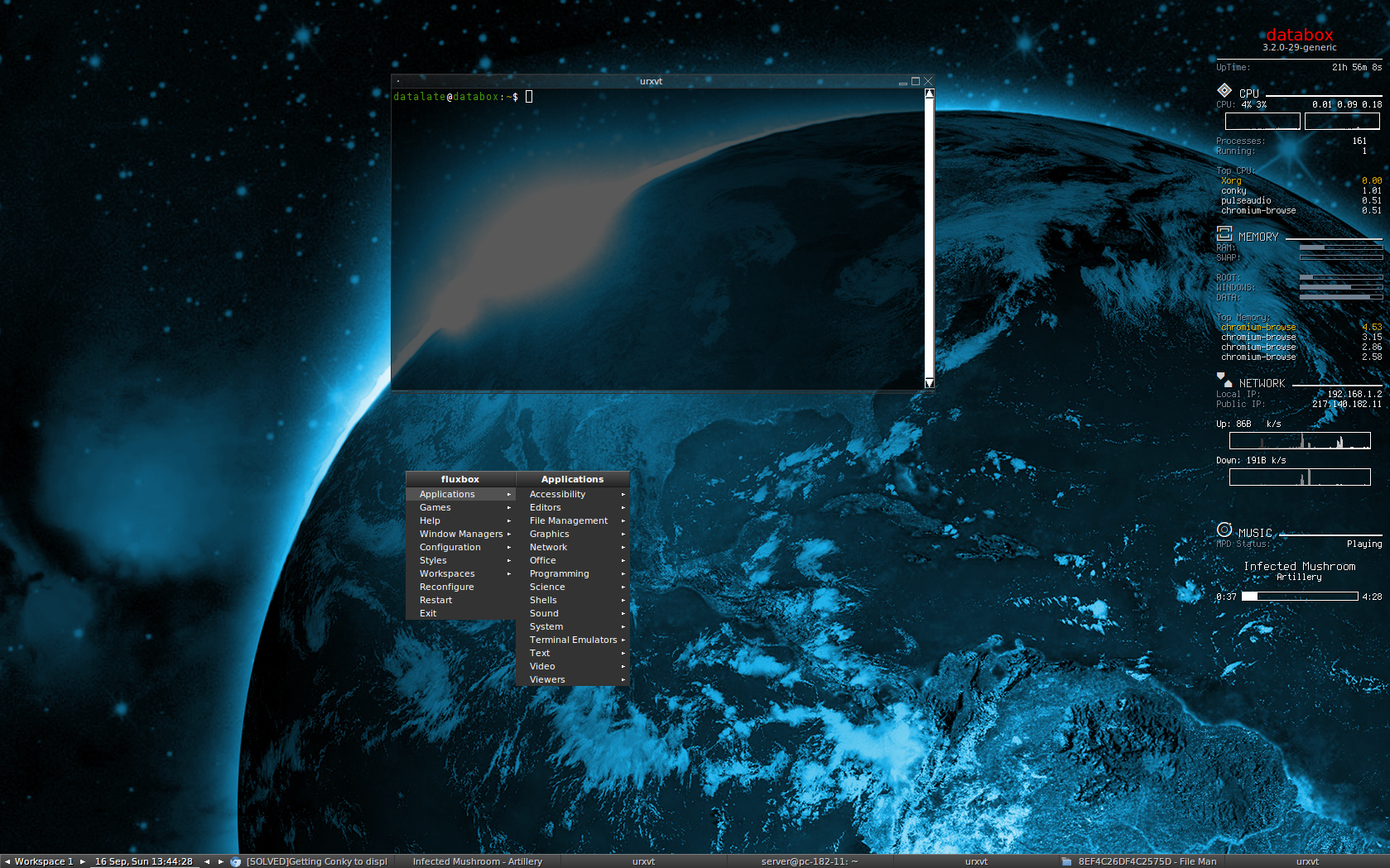Open the Video submenu

click(573, 666)
